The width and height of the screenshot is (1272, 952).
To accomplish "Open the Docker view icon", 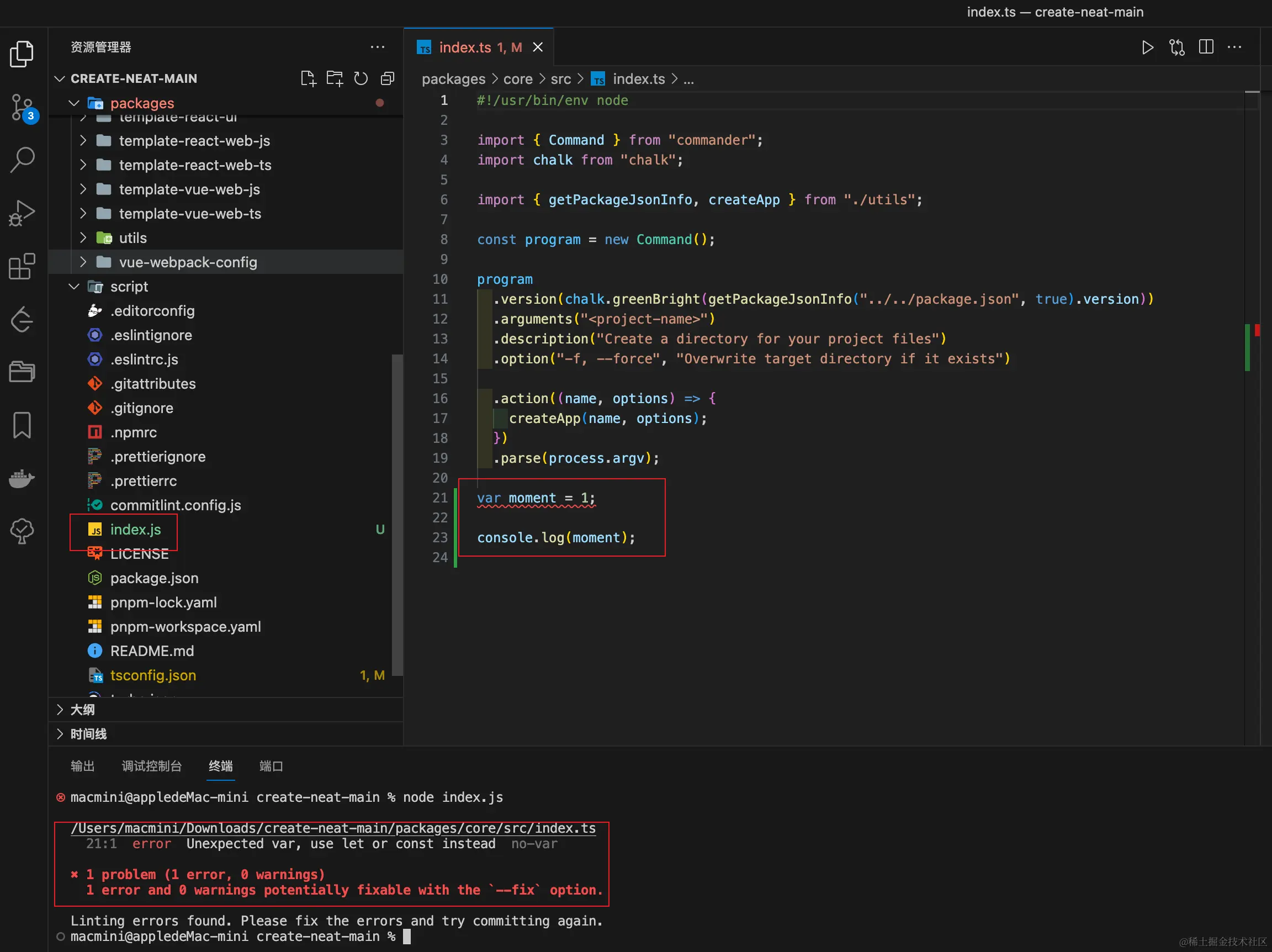I will click(x=23, y=478).
